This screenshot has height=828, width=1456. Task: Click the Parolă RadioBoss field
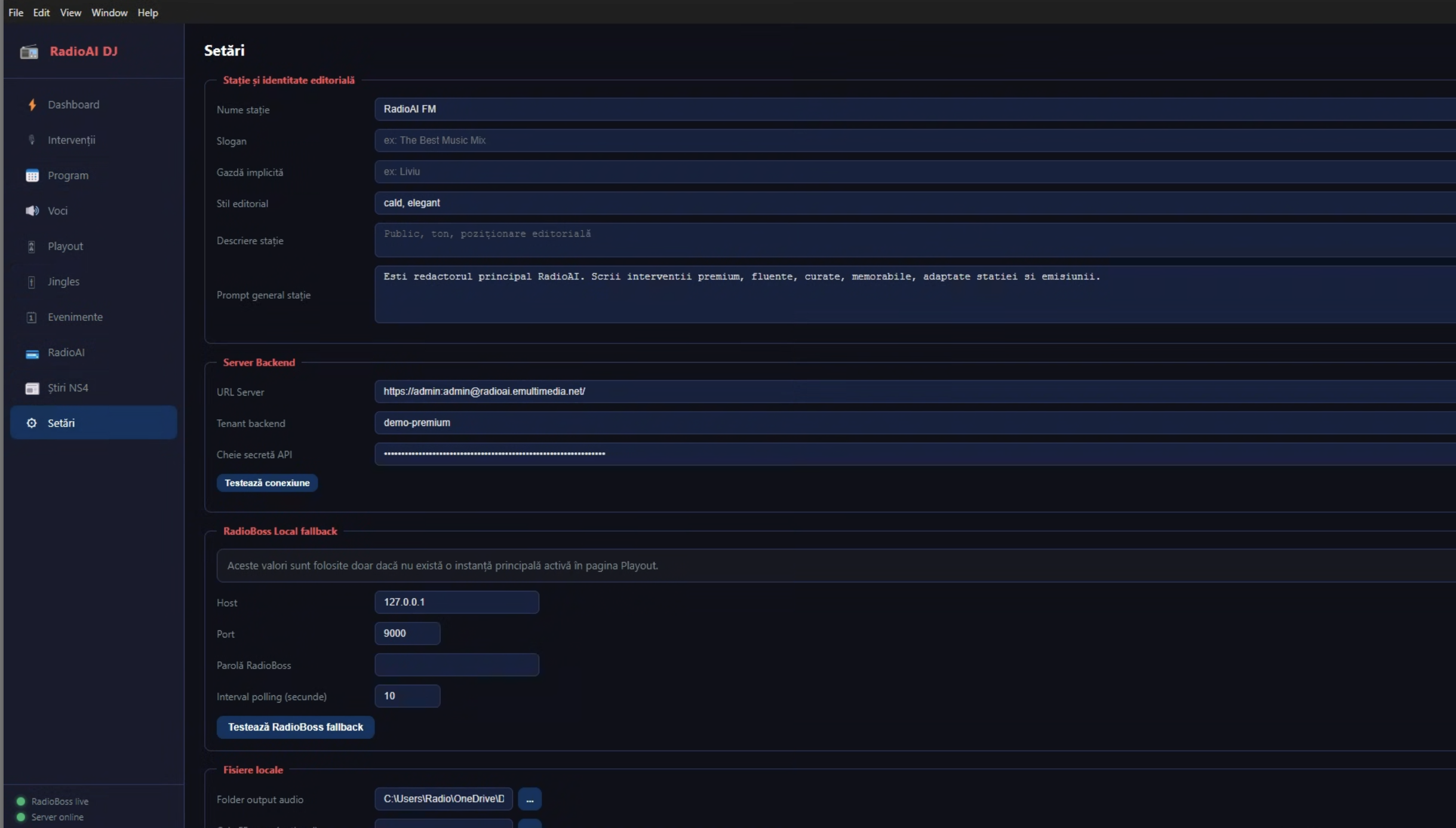click(457, 665)
